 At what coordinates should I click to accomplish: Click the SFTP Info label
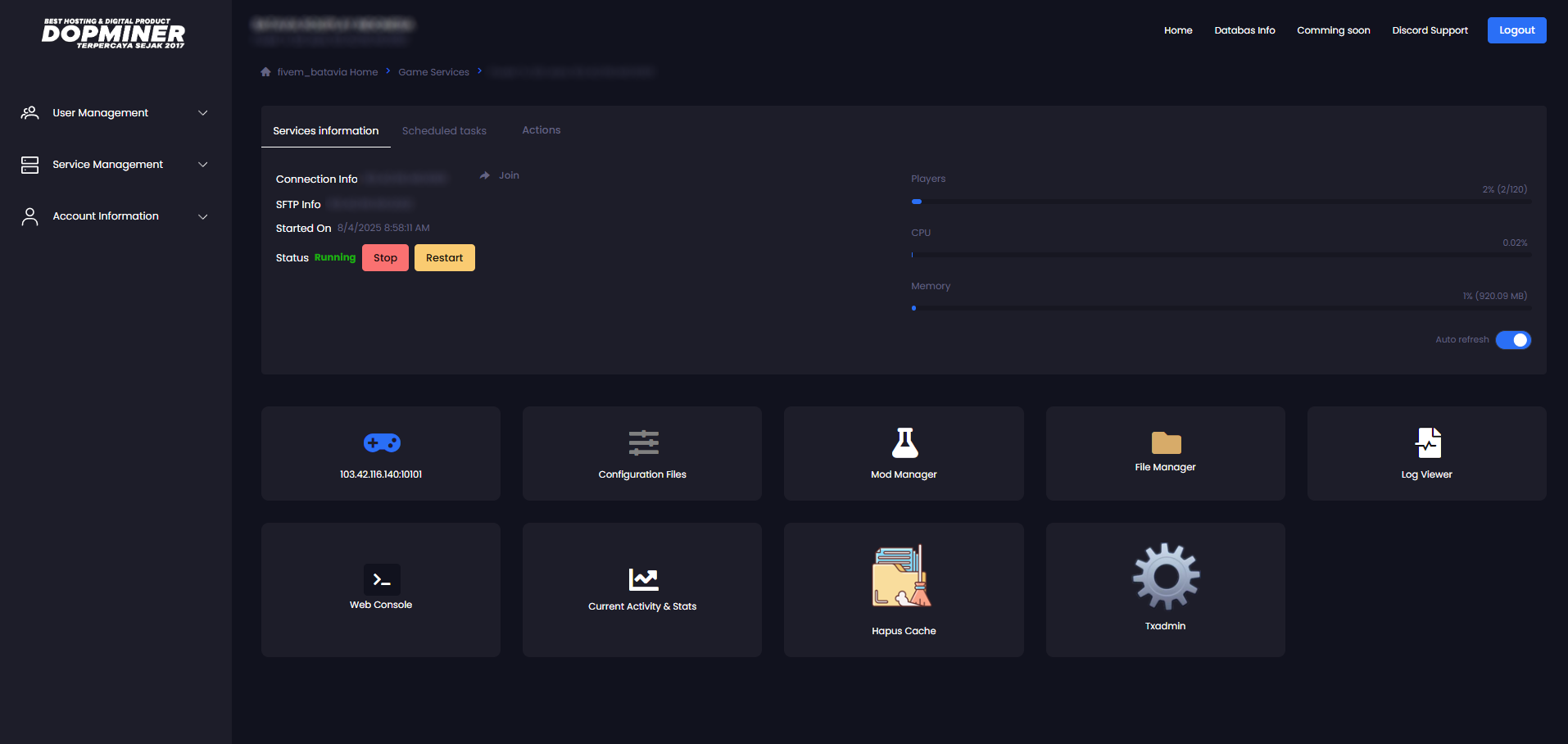(x=298, y=204)
